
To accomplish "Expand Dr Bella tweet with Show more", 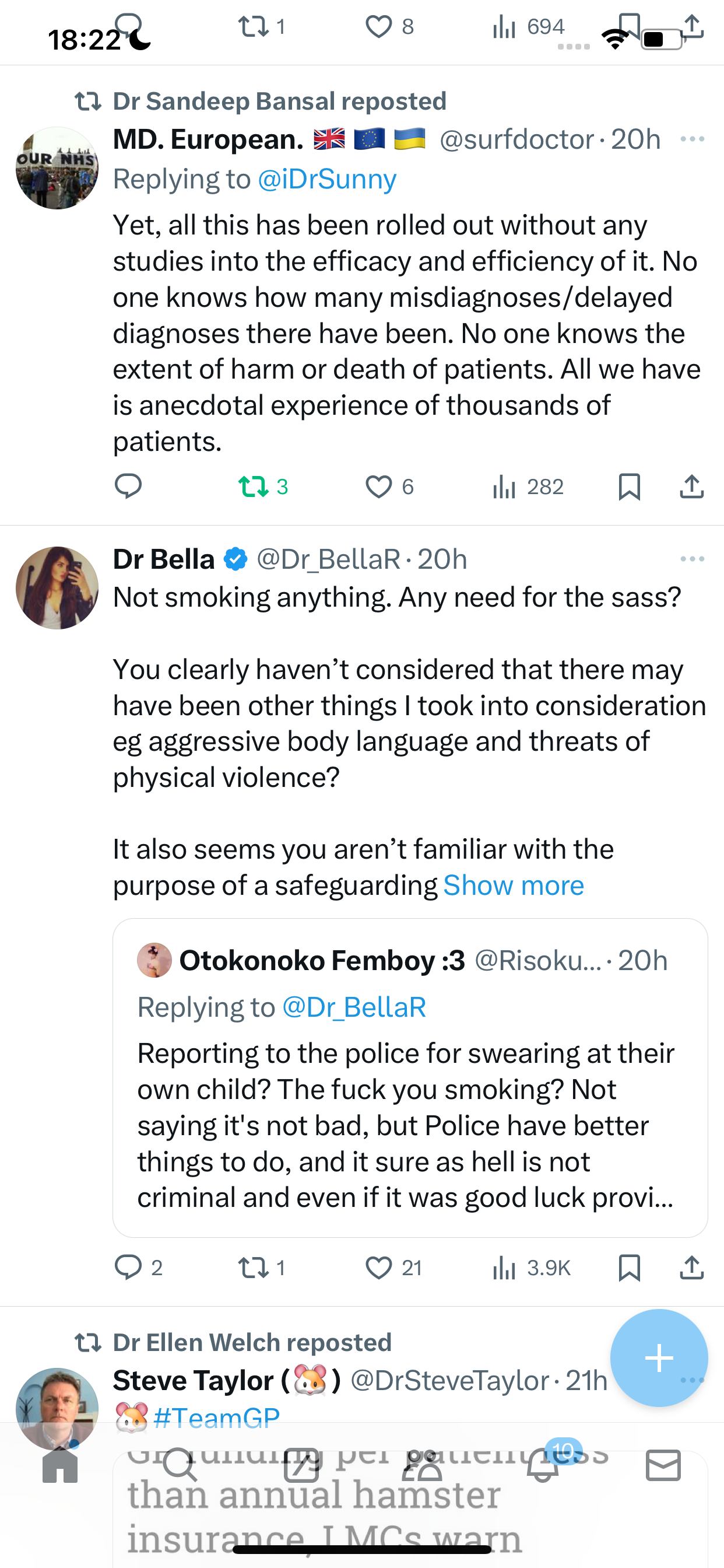I will tap(514, 885).
